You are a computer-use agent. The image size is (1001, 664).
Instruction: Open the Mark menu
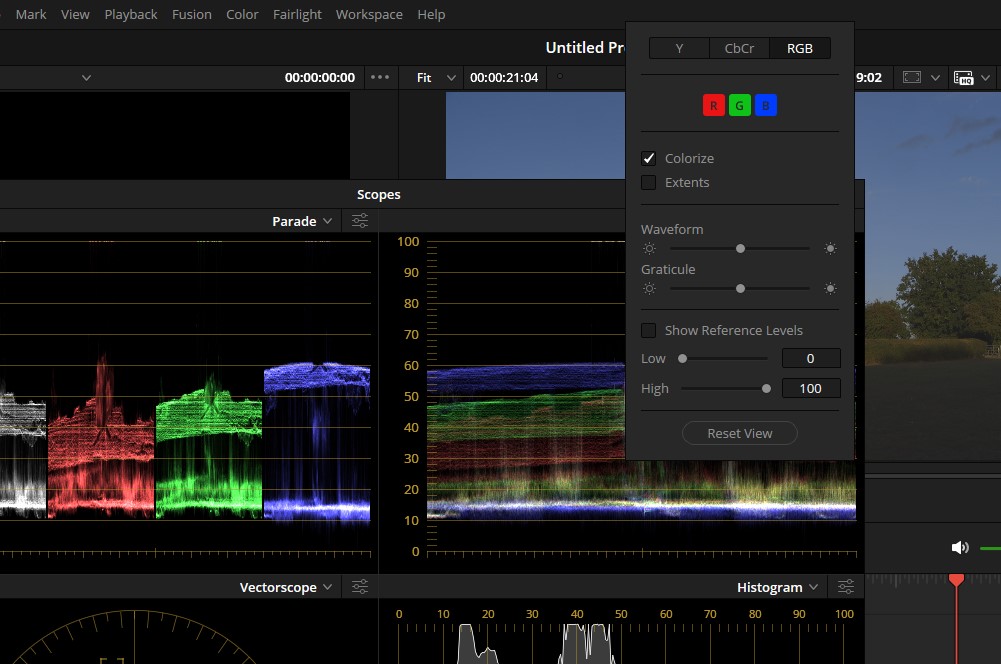pyautogui.click(x=31, y=14)
